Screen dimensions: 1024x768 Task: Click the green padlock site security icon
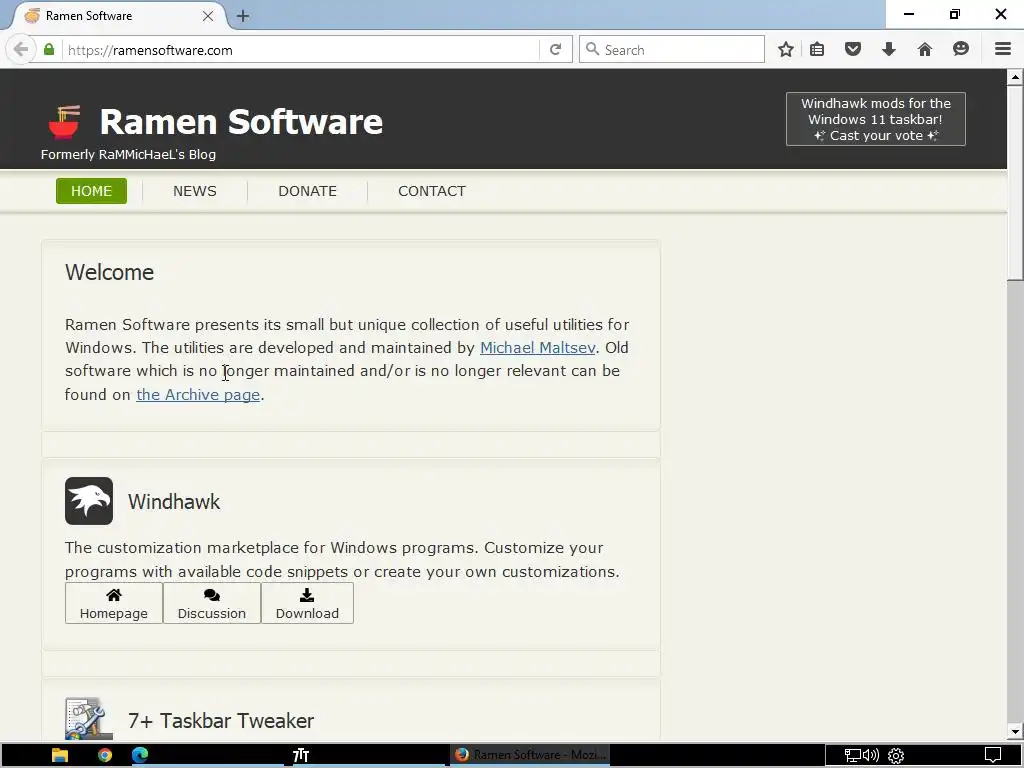click(49, 50)
